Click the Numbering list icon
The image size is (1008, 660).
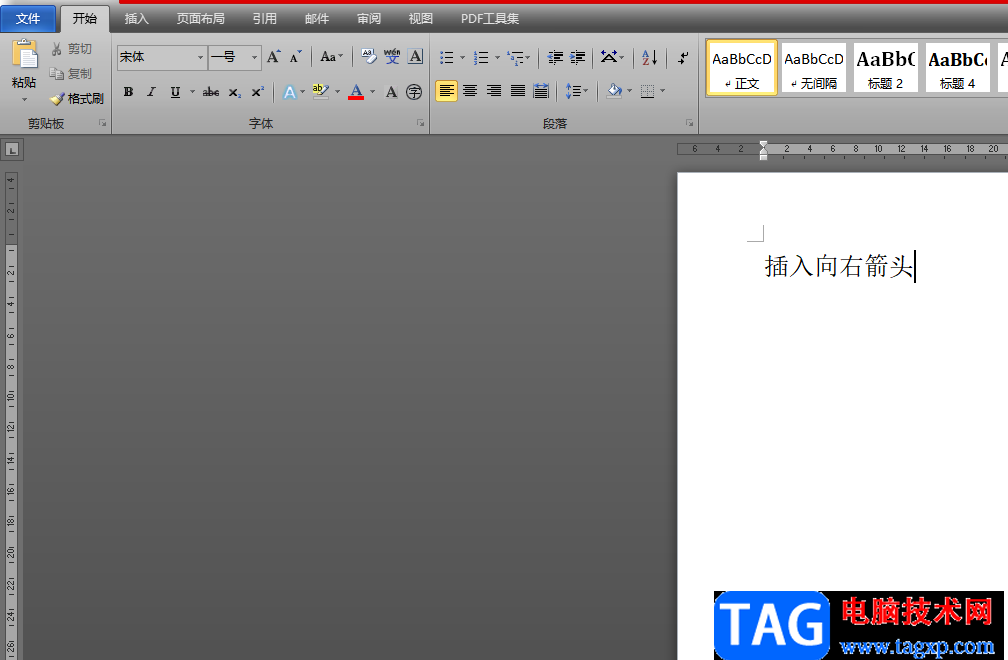(x=481, y=57)
